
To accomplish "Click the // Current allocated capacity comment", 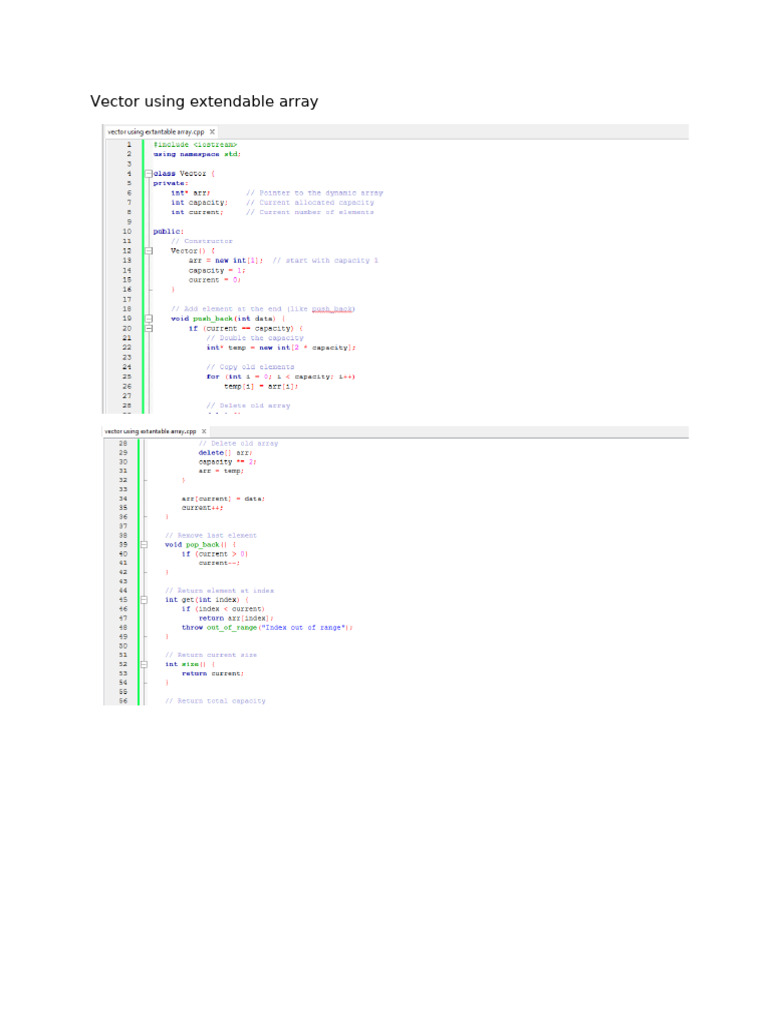I will point(310,203).
